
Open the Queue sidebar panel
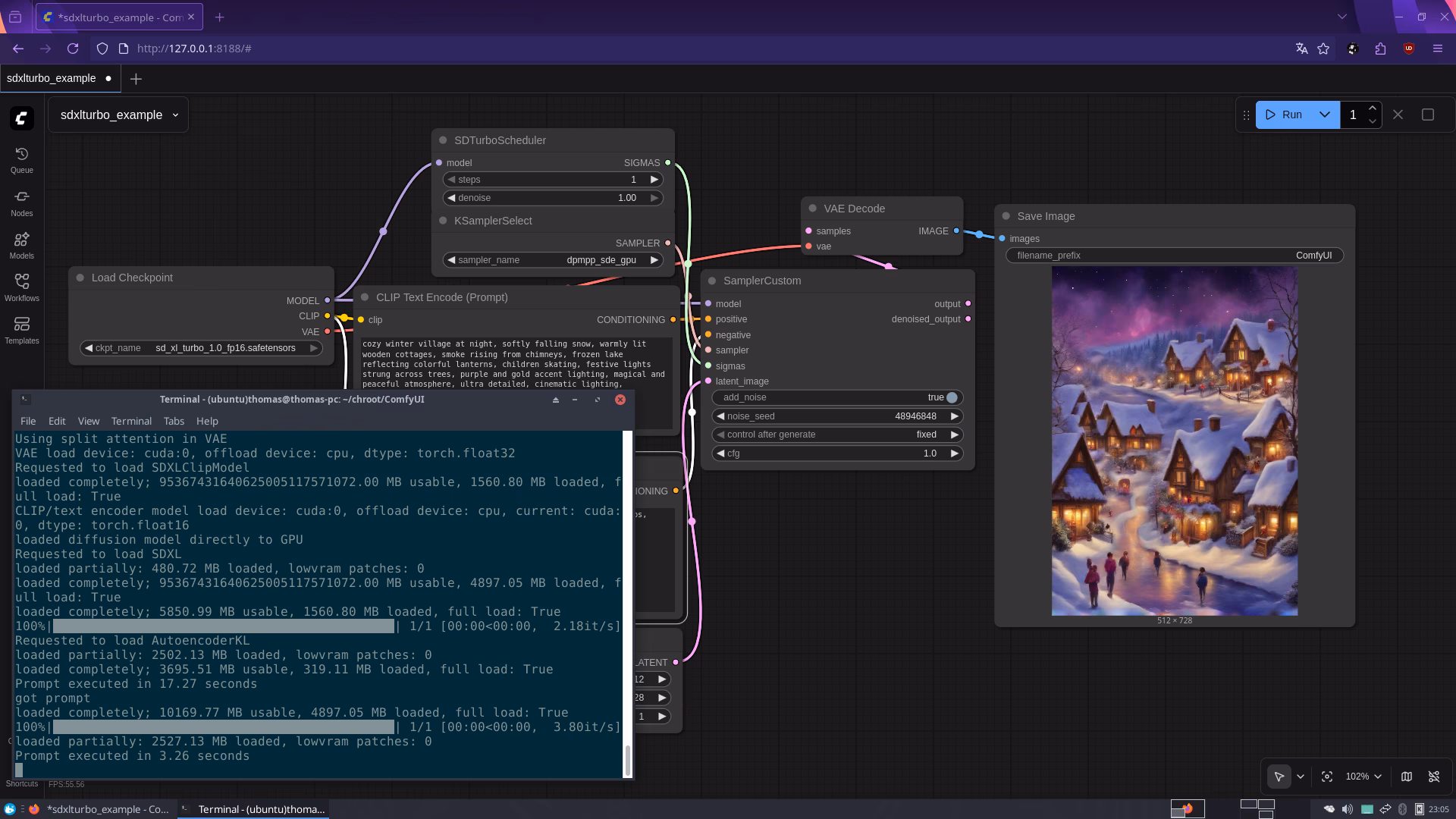21,159
